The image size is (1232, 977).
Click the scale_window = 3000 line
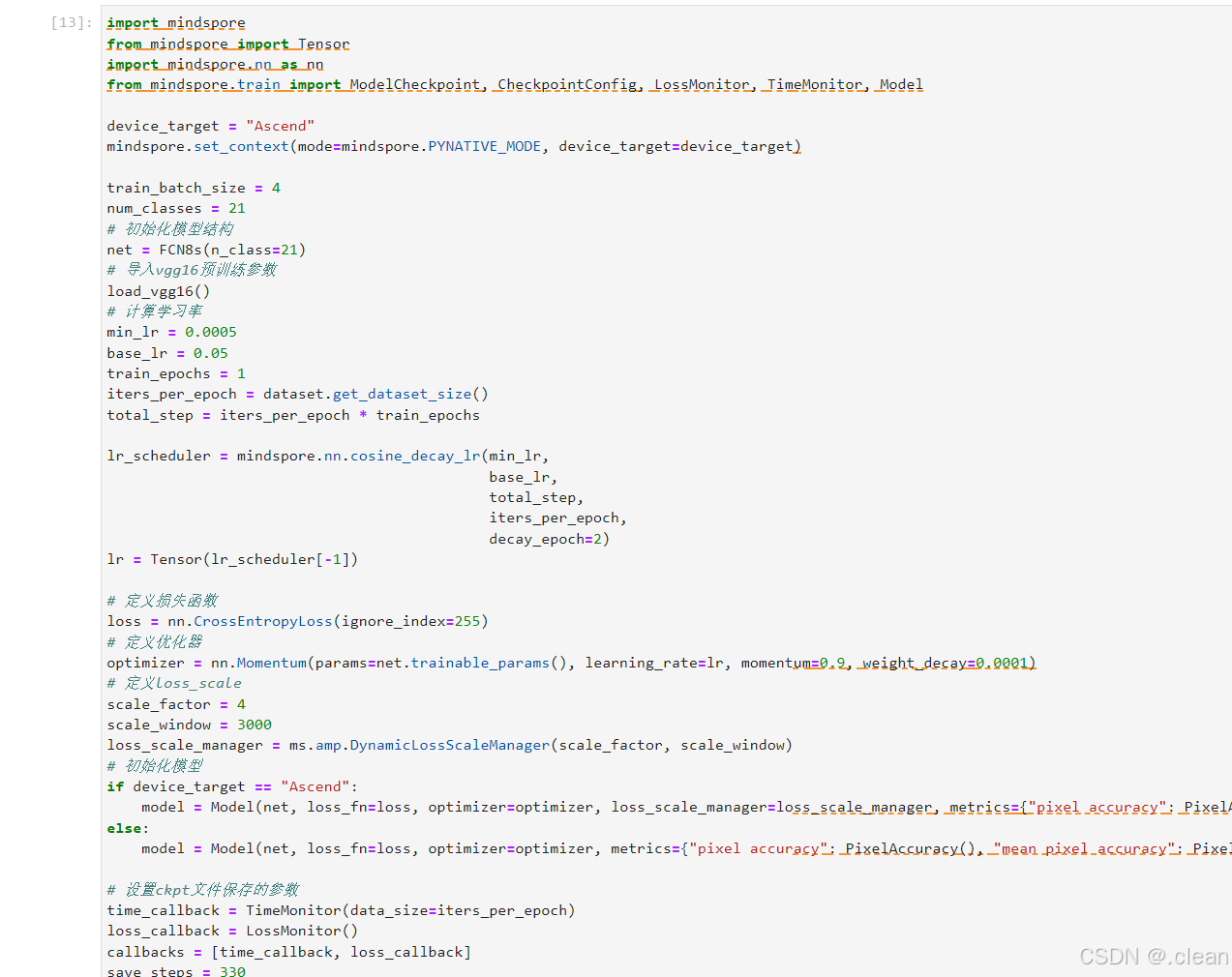point(189,725)
